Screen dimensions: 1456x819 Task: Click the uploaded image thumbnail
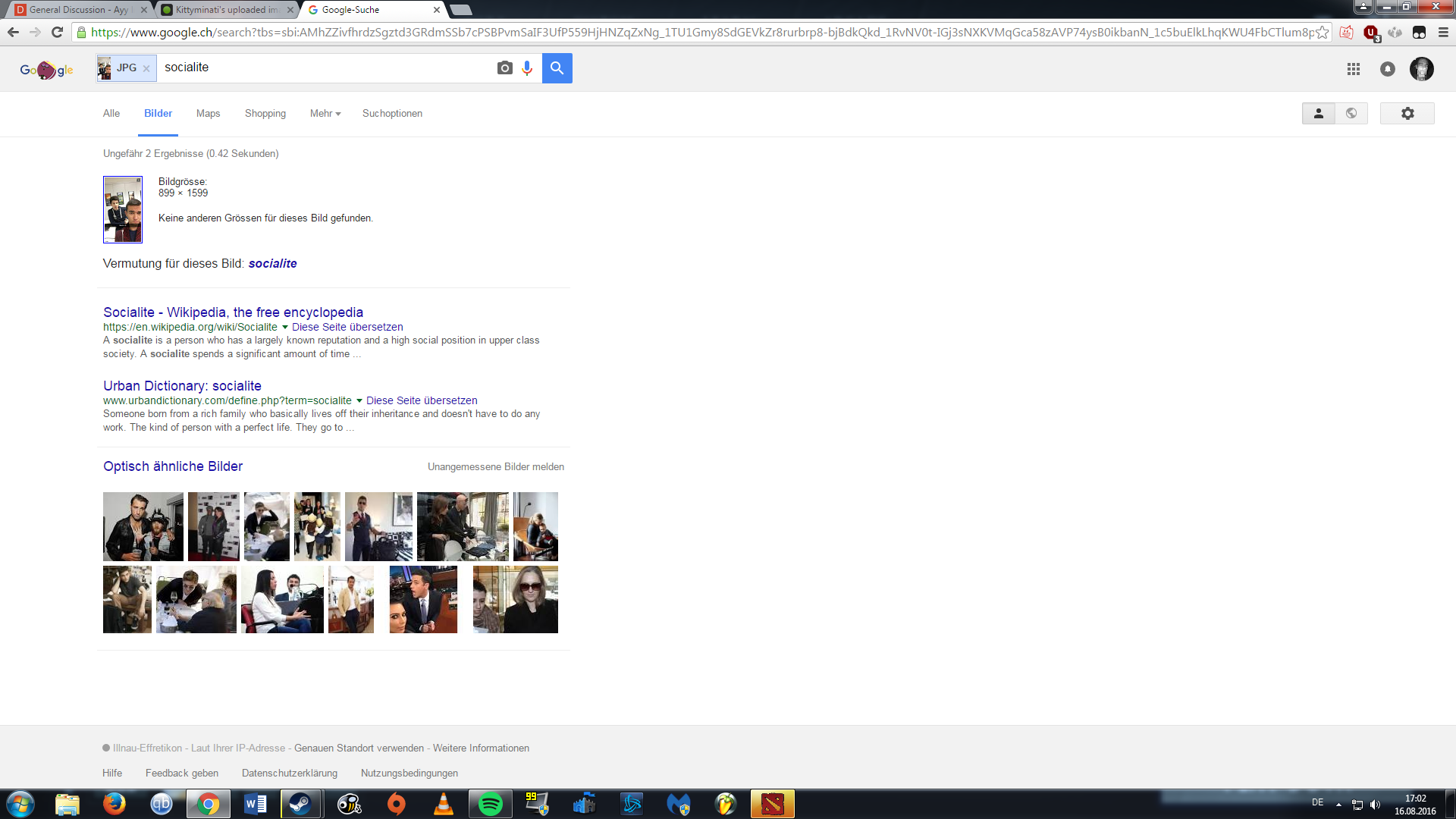coord(123,209)
